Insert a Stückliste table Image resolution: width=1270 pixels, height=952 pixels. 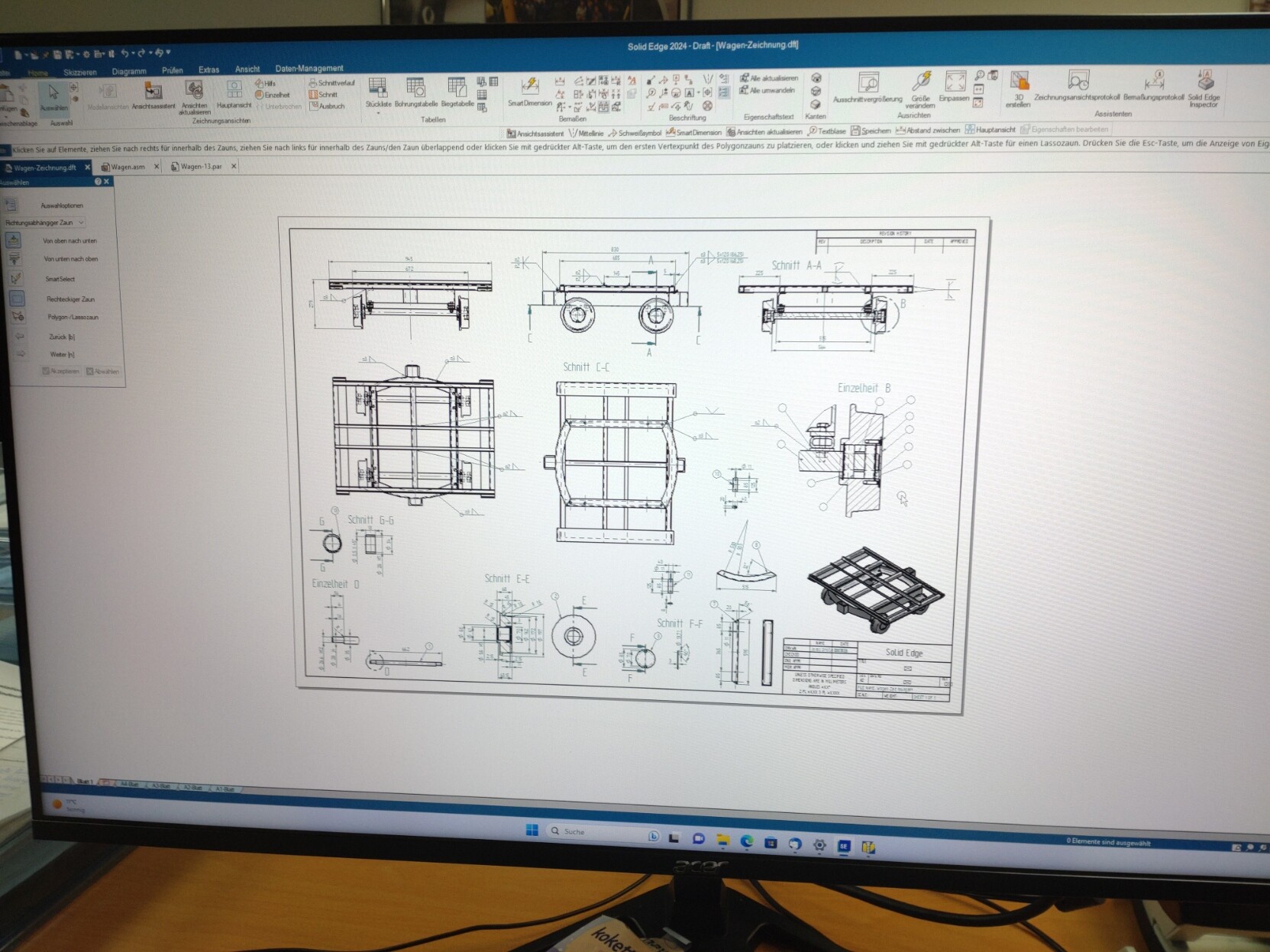(x=378, y=93)
